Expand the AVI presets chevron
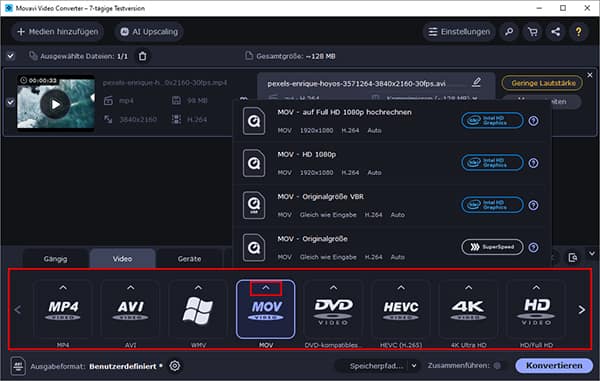 (130, 287)
